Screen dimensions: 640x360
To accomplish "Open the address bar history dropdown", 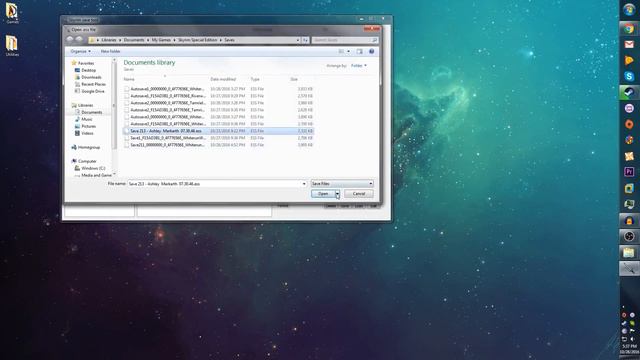I will tap(298, 40).
